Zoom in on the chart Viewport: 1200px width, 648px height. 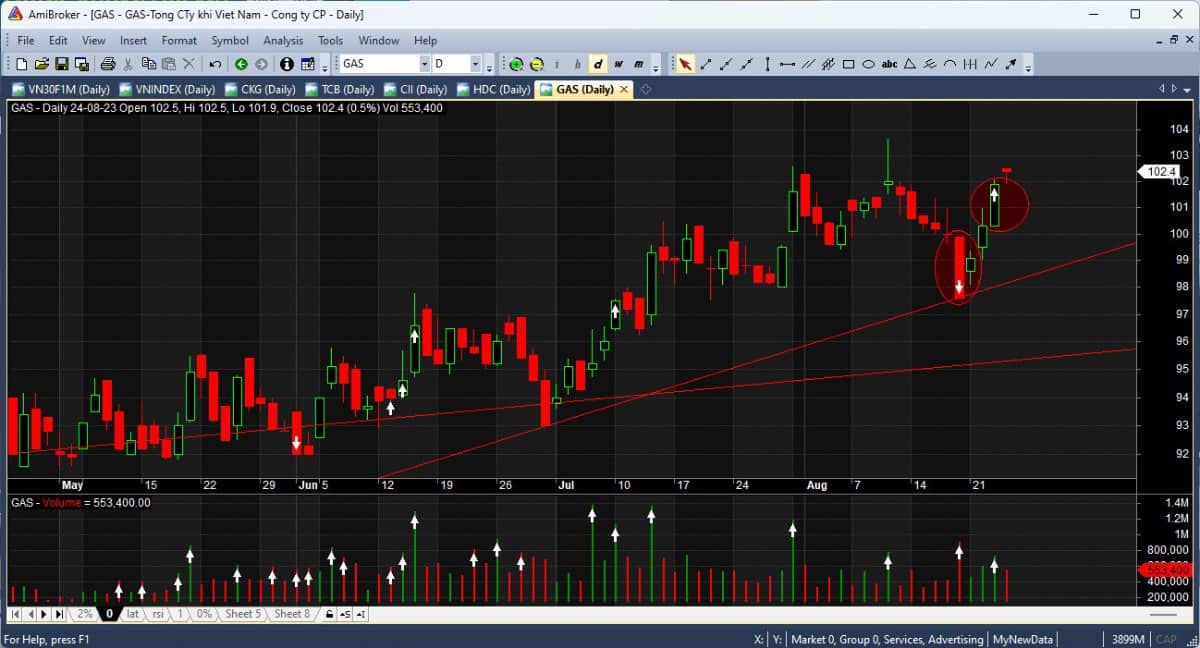tap(517, 64)
